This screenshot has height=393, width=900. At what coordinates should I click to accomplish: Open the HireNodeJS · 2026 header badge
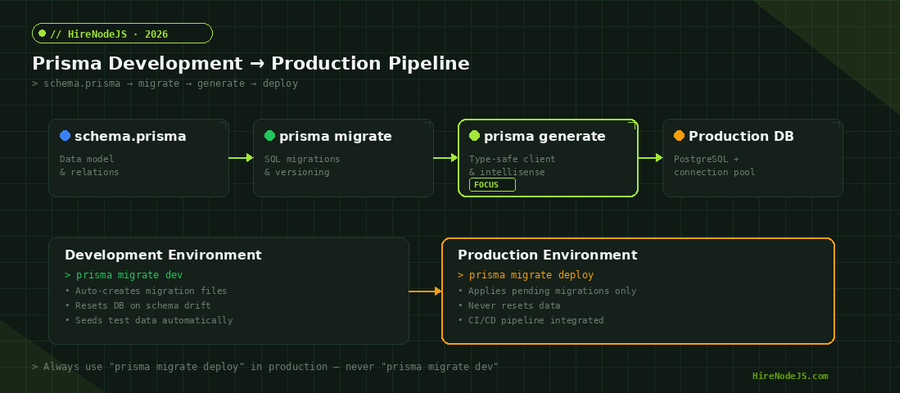(122, 33)
